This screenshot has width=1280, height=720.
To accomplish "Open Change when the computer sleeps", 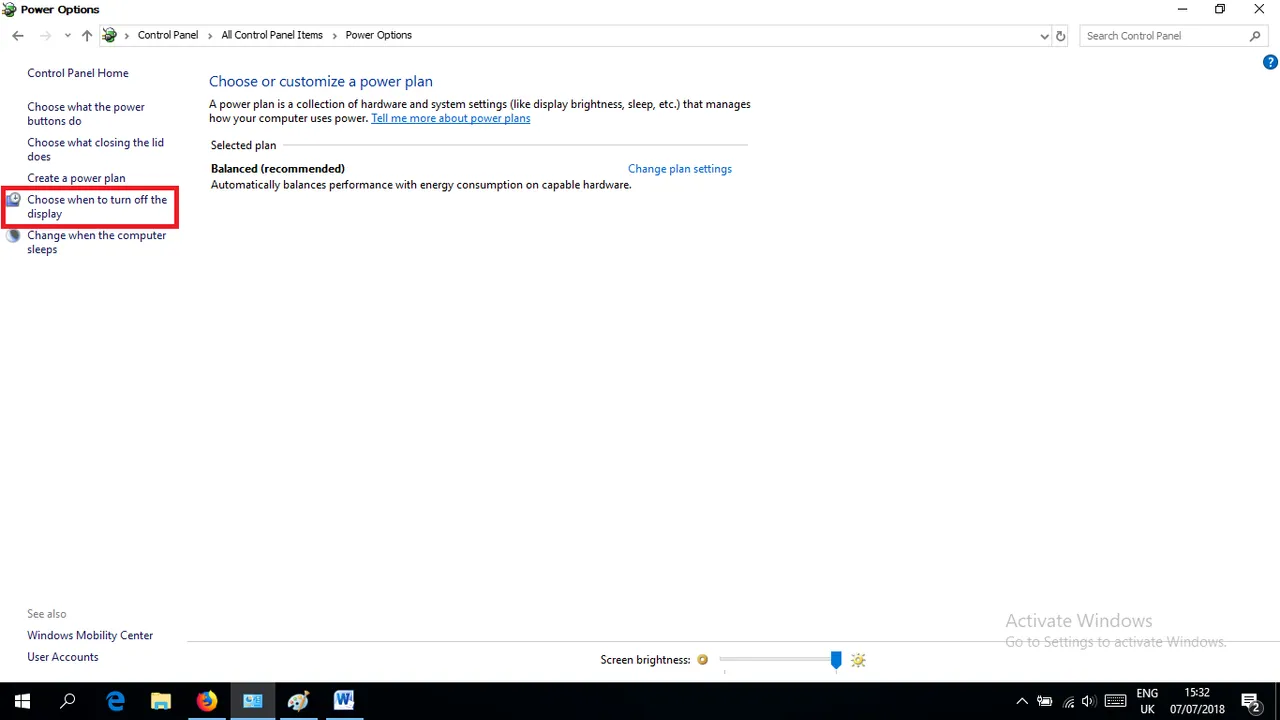I will tap(97, 243).
